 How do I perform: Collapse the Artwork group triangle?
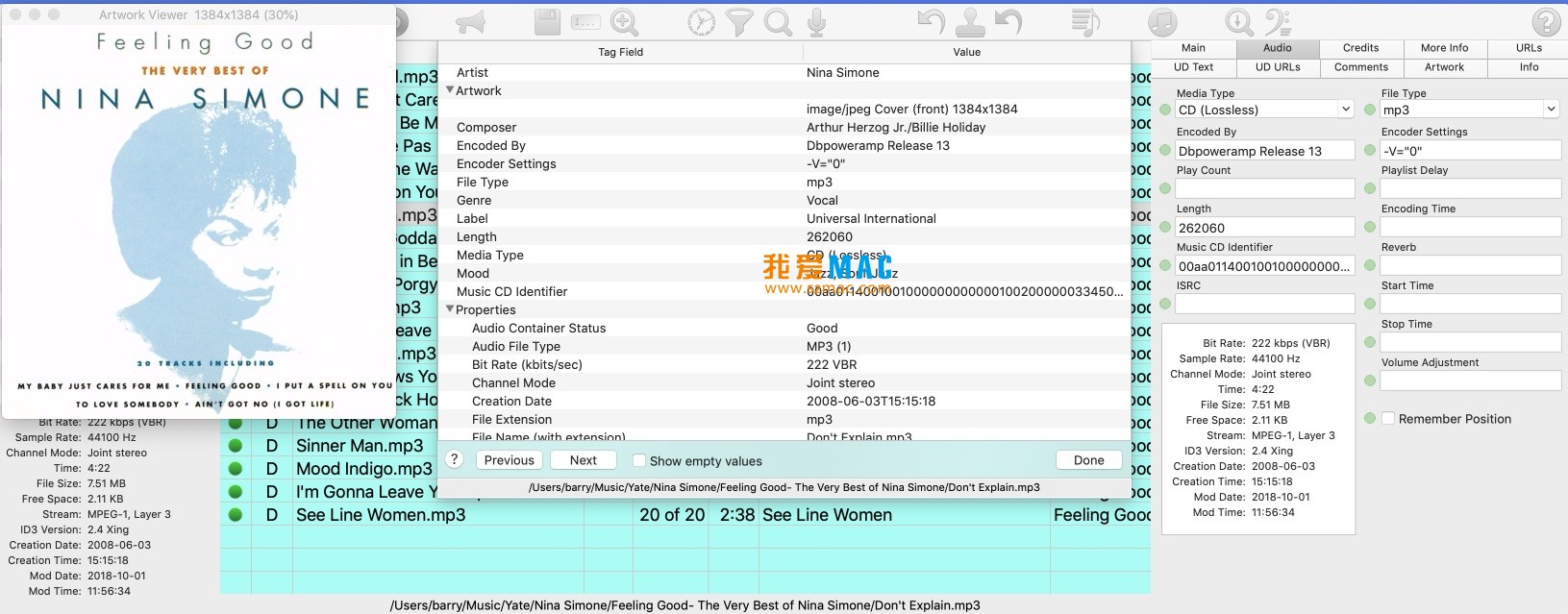(x=450, y=90)
